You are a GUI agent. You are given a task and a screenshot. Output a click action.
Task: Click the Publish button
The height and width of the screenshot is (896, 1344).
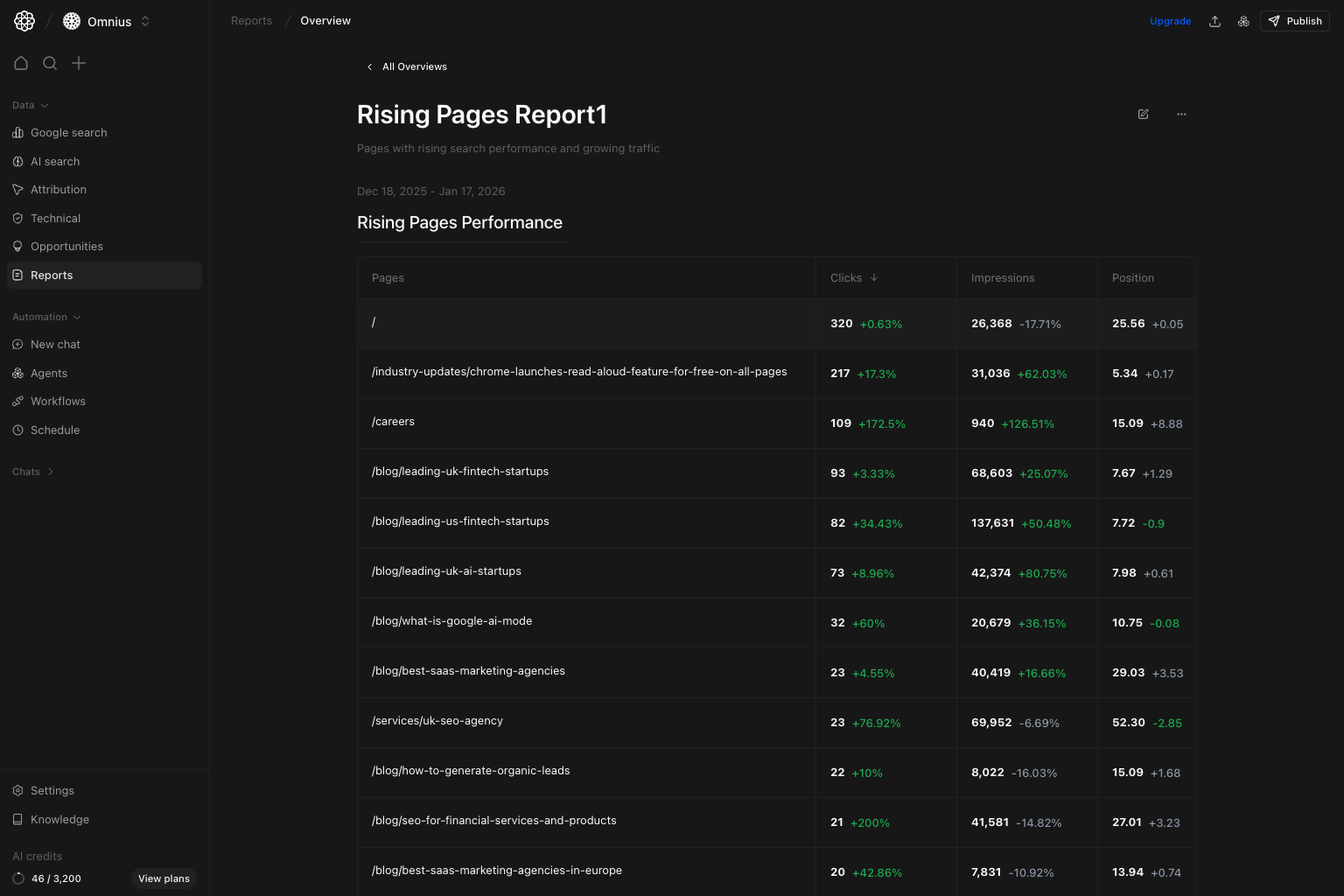[1294, 21]
